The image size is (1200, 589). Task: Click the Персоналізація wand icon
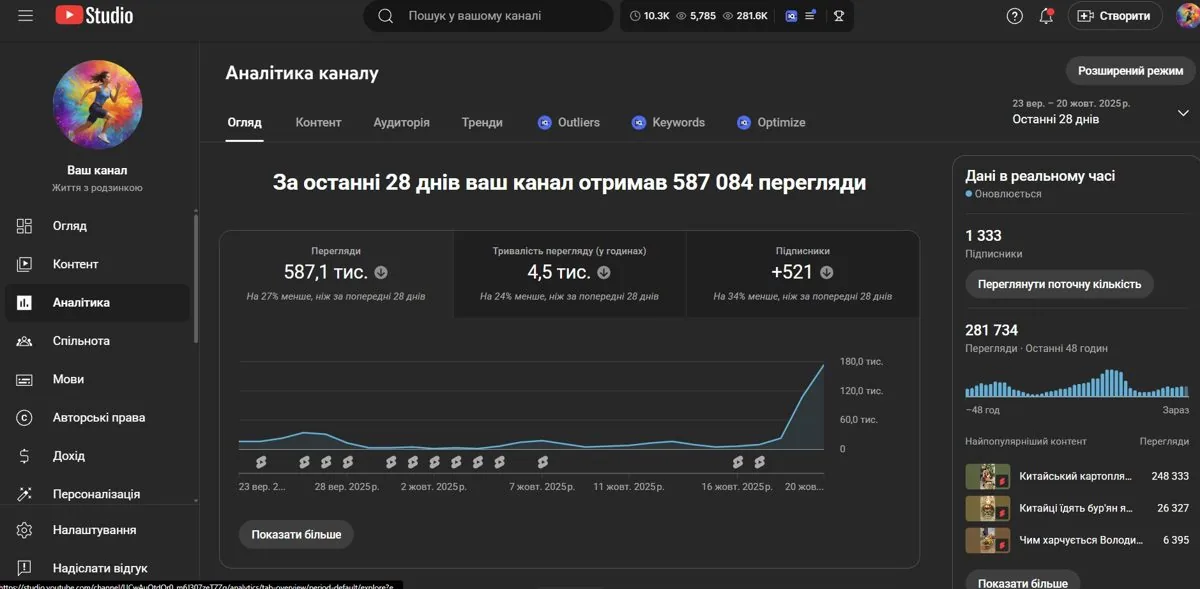click(25, 494)
